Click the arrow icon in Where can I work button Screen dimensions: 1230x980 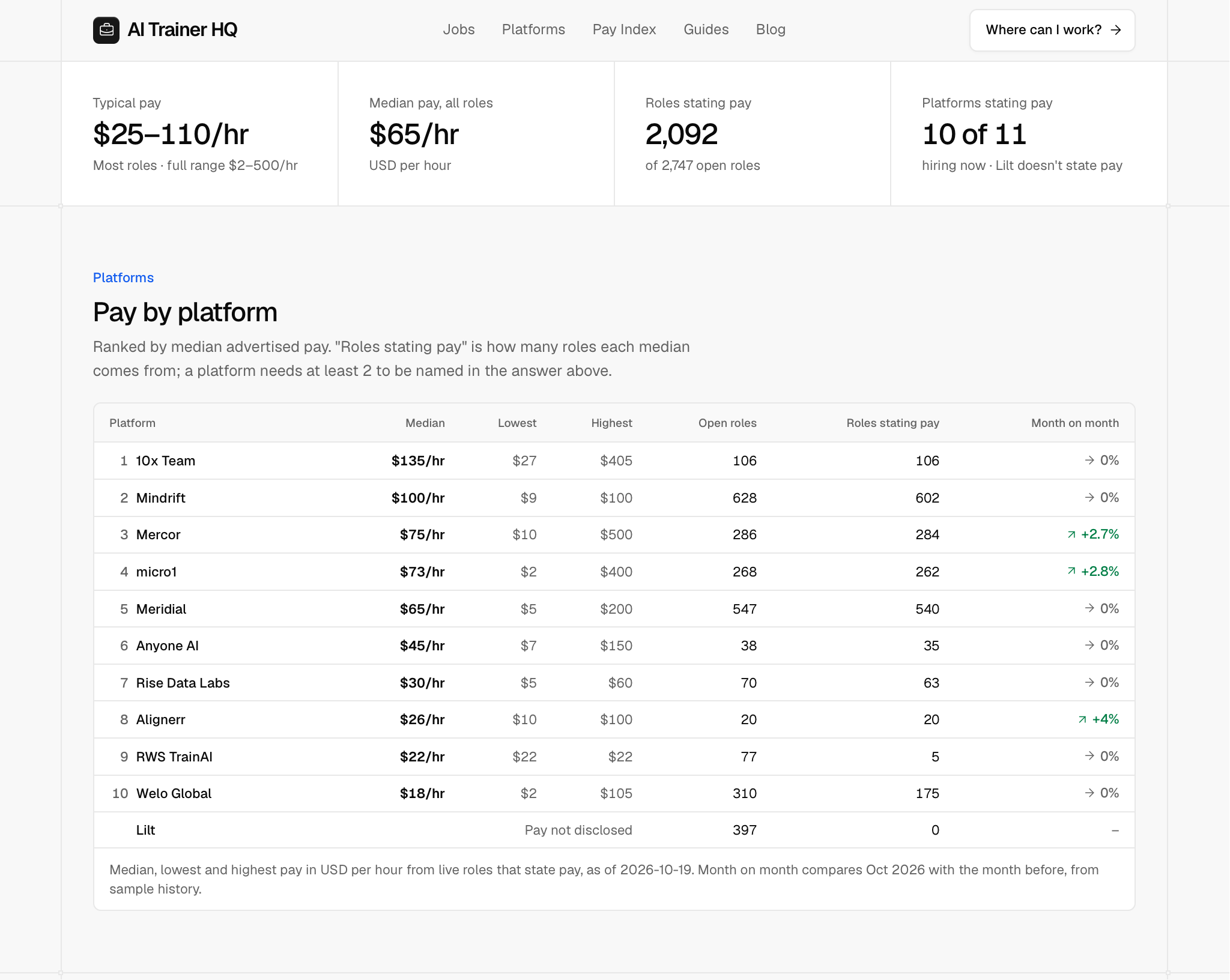pos(1116,30)
